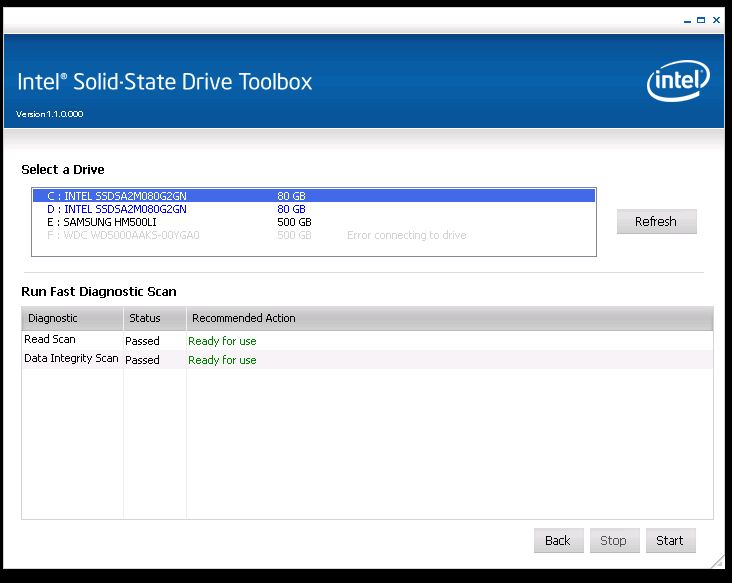The image size is (732, 583).
Task: Click the Status column header
Action: click(155, 318)
